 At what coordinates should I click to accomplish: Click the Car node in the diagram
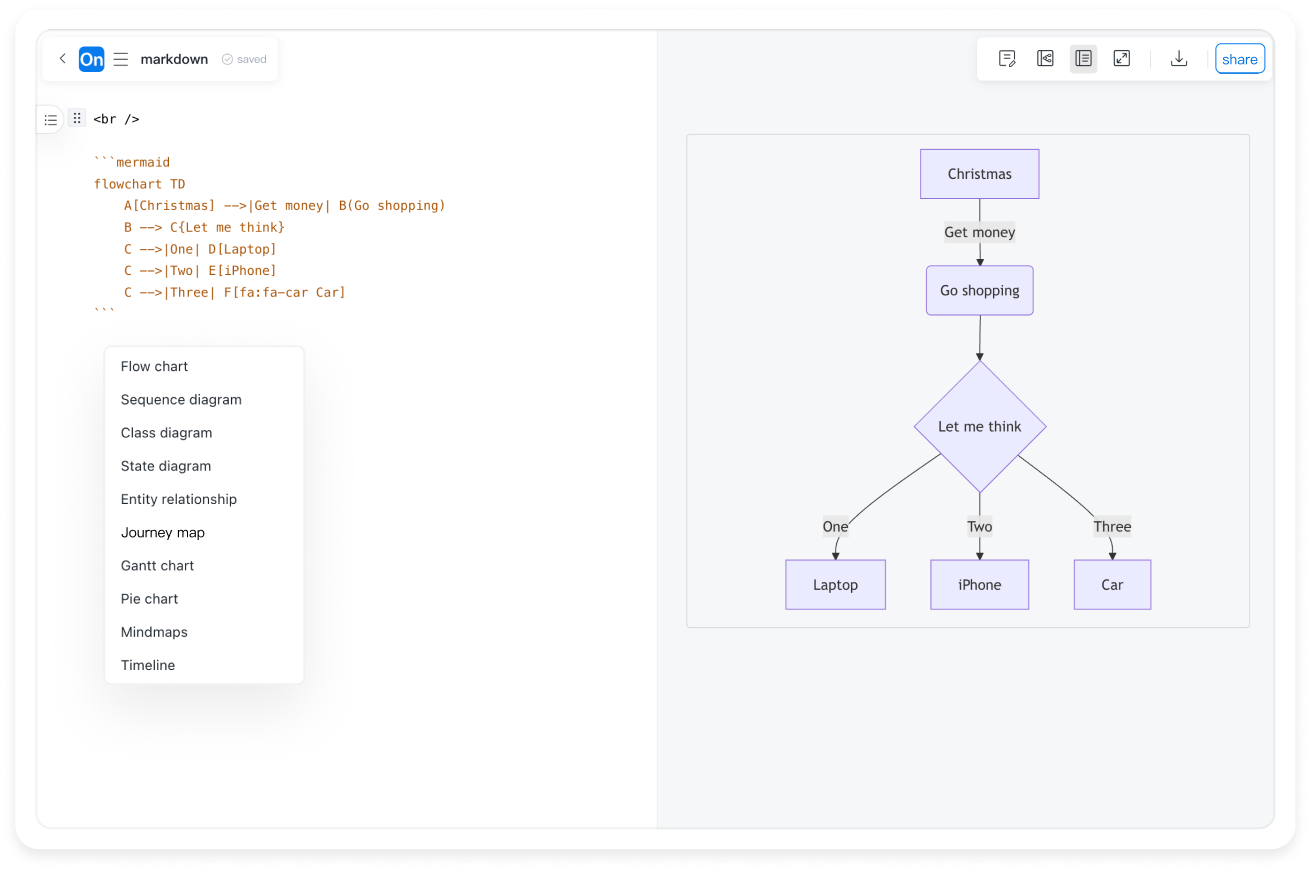[1112, 585]
